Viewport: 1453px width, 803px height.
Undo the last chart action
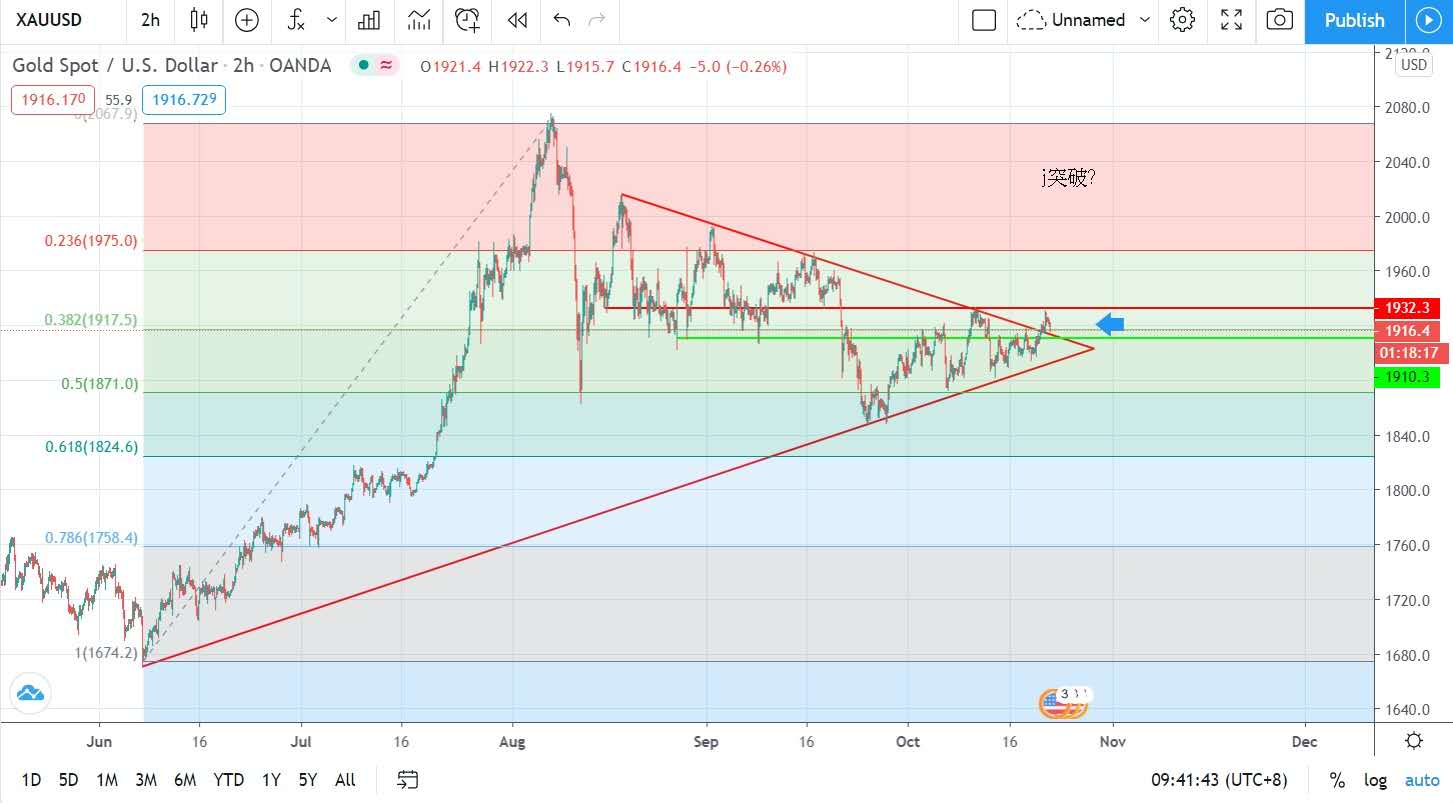coord(562,20)
